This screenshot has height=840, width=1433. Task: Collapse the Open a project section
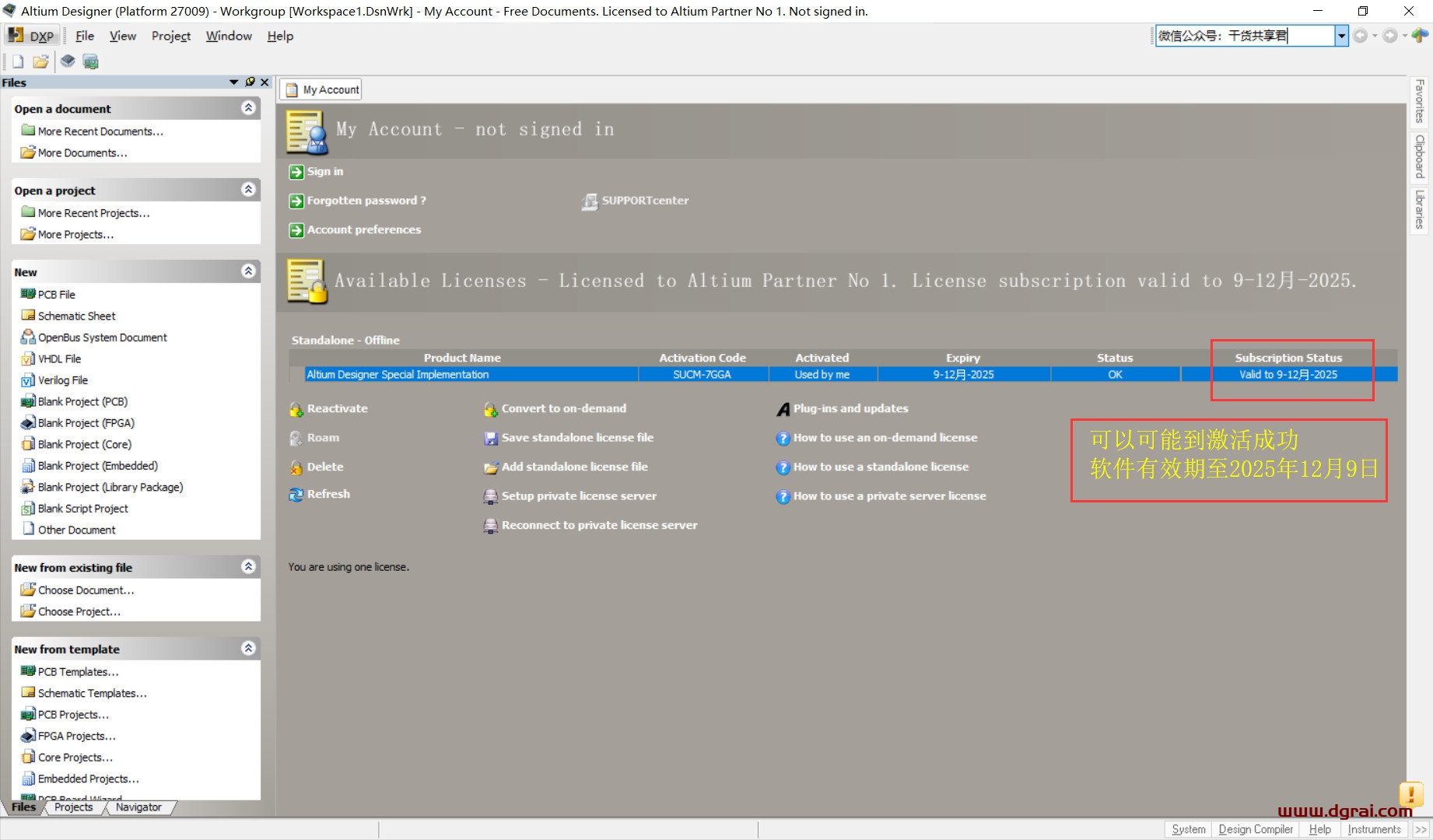[x=248, y=190]
